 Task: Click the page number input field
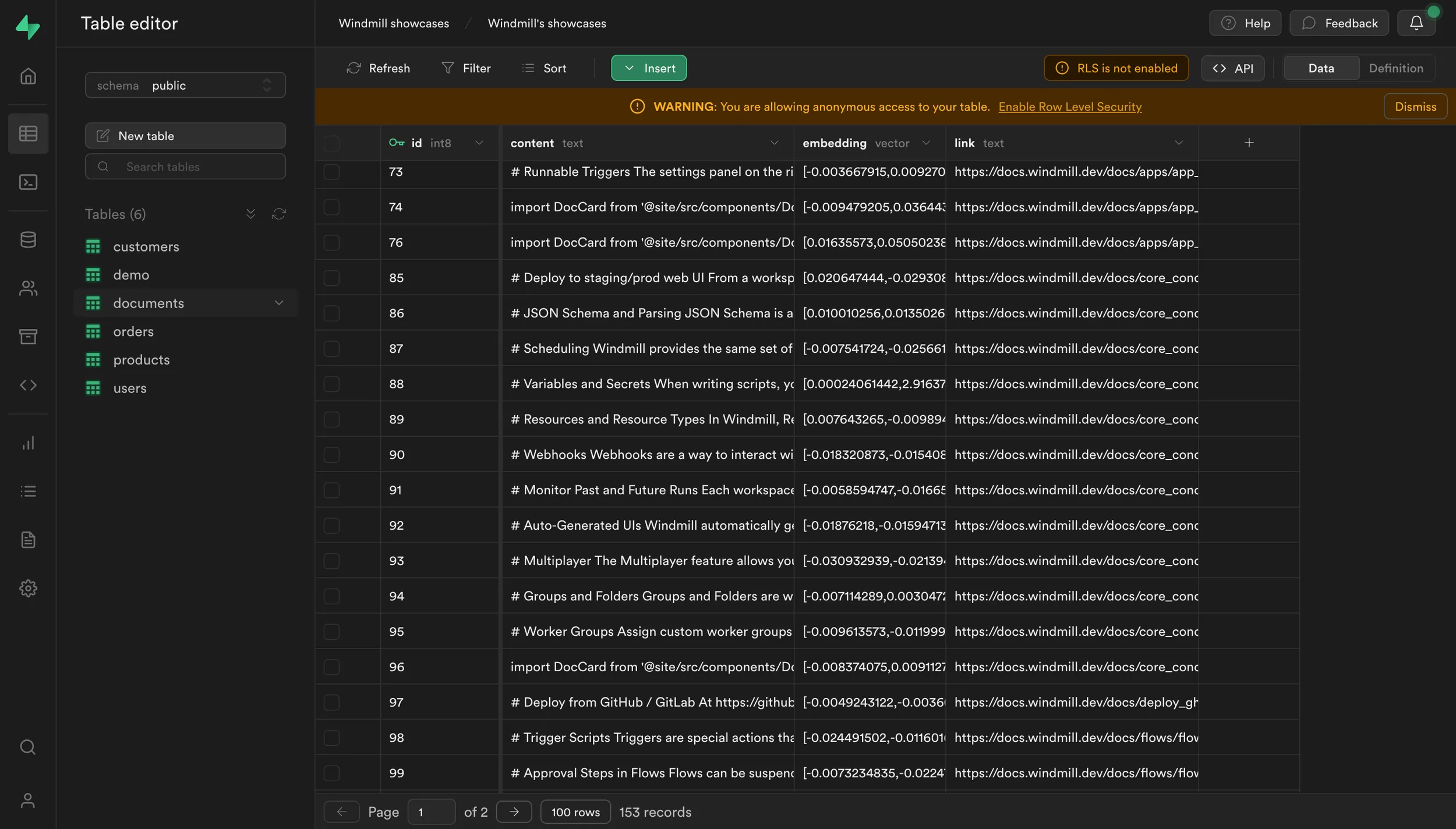(431, 812)
